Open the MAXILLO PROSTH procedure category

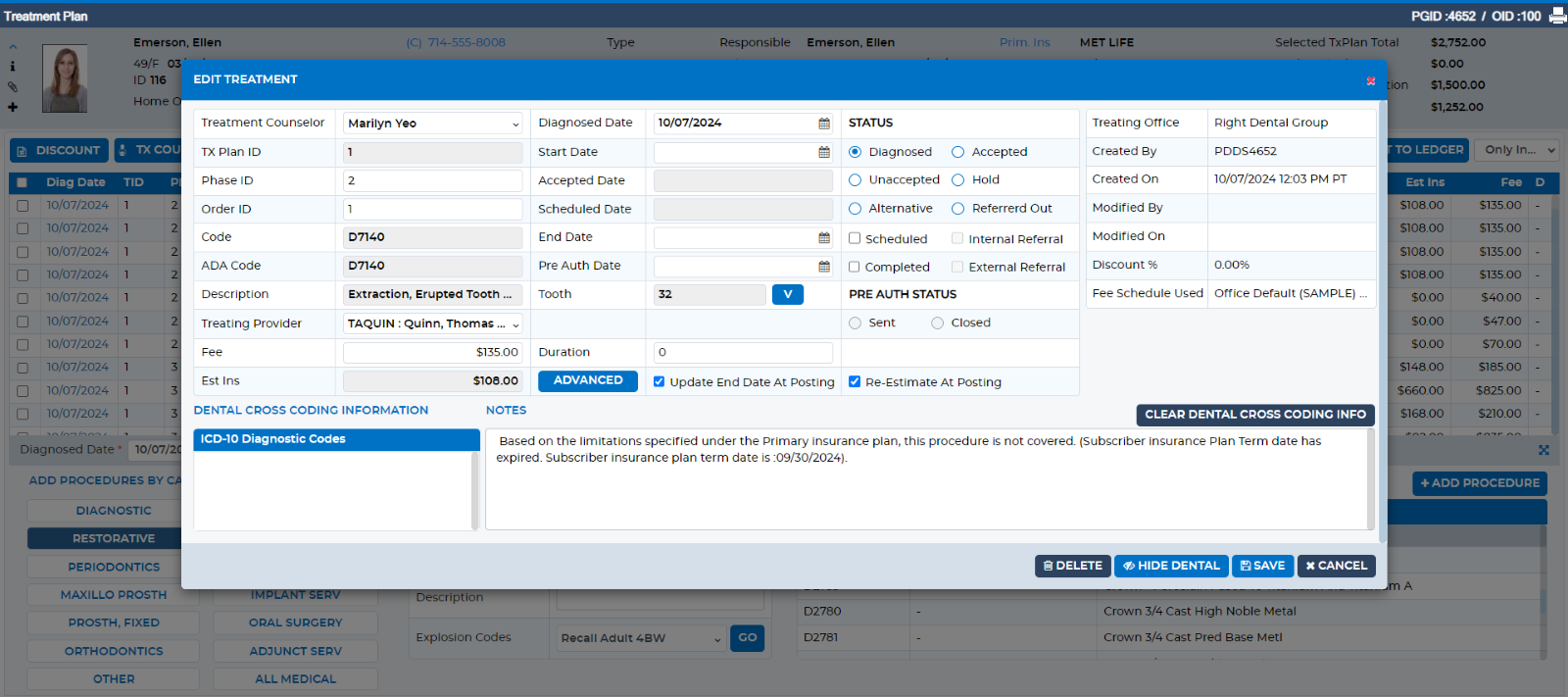(x=114, y=595)
